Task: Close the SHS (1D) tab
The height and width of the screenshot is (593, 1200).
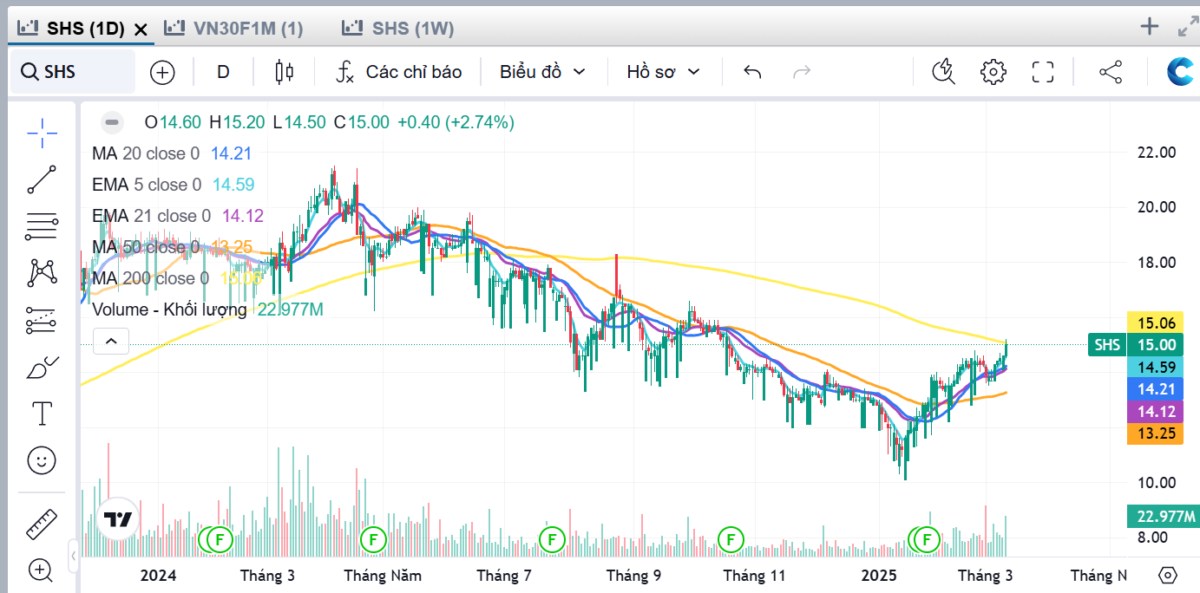Action: tap(141, 29)
